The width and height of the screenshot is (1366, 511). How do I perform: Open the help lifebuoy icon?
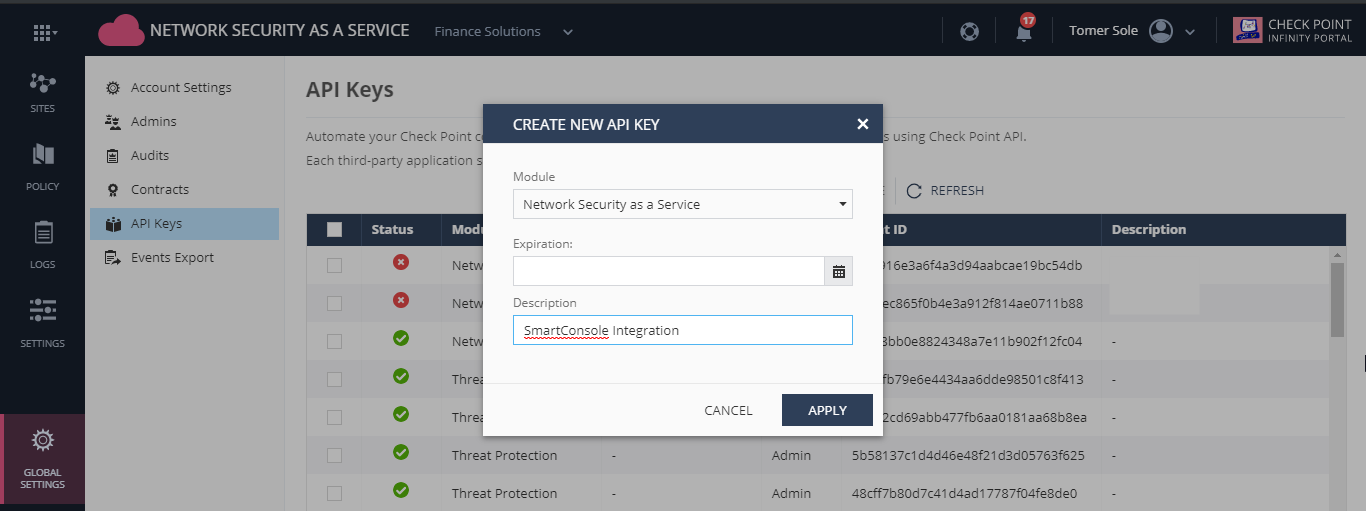pyautogui.click(x=969, y=31)
